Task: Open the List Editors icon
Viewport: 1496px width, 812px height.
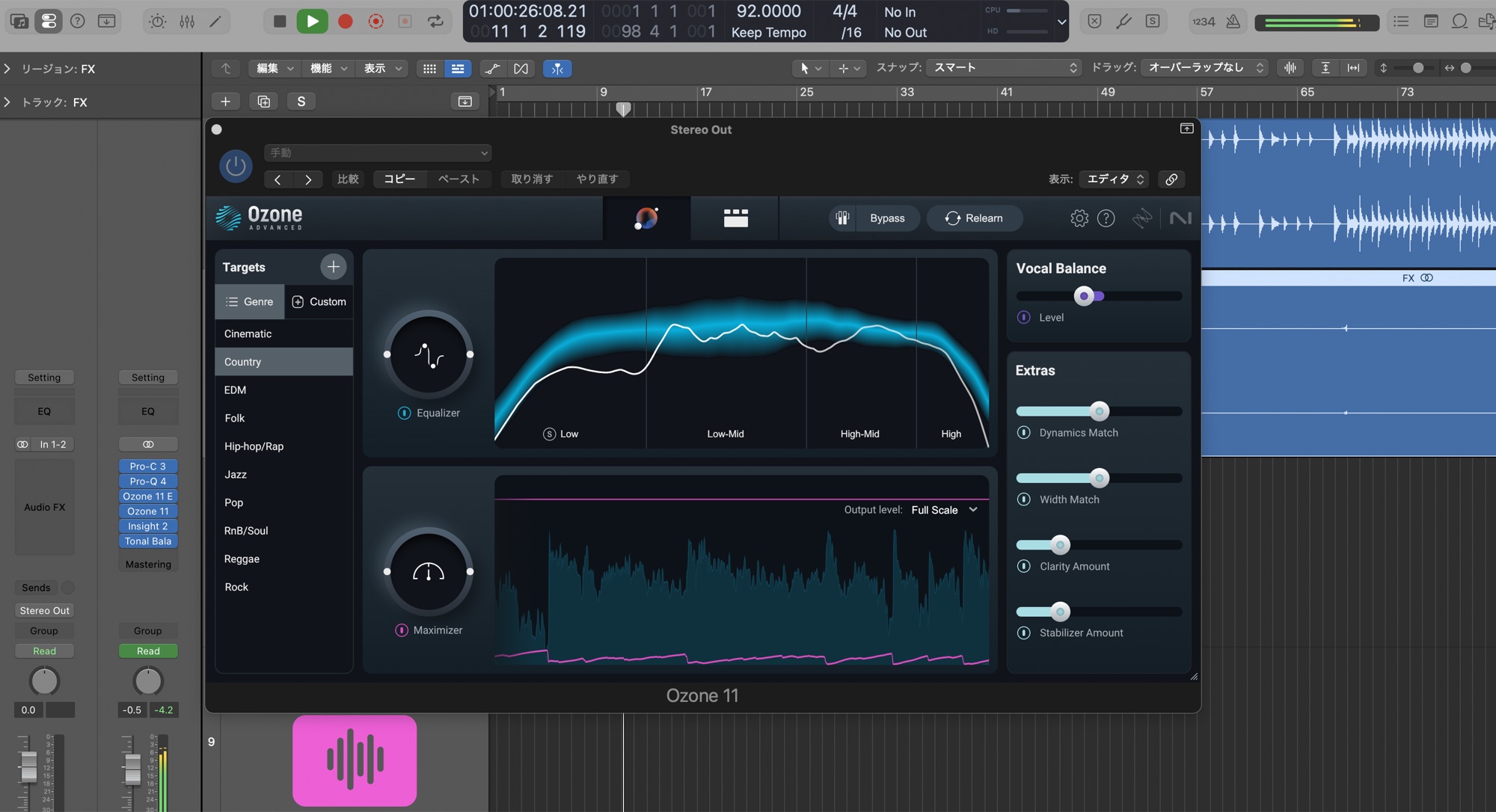Action: coord(1401,21)
